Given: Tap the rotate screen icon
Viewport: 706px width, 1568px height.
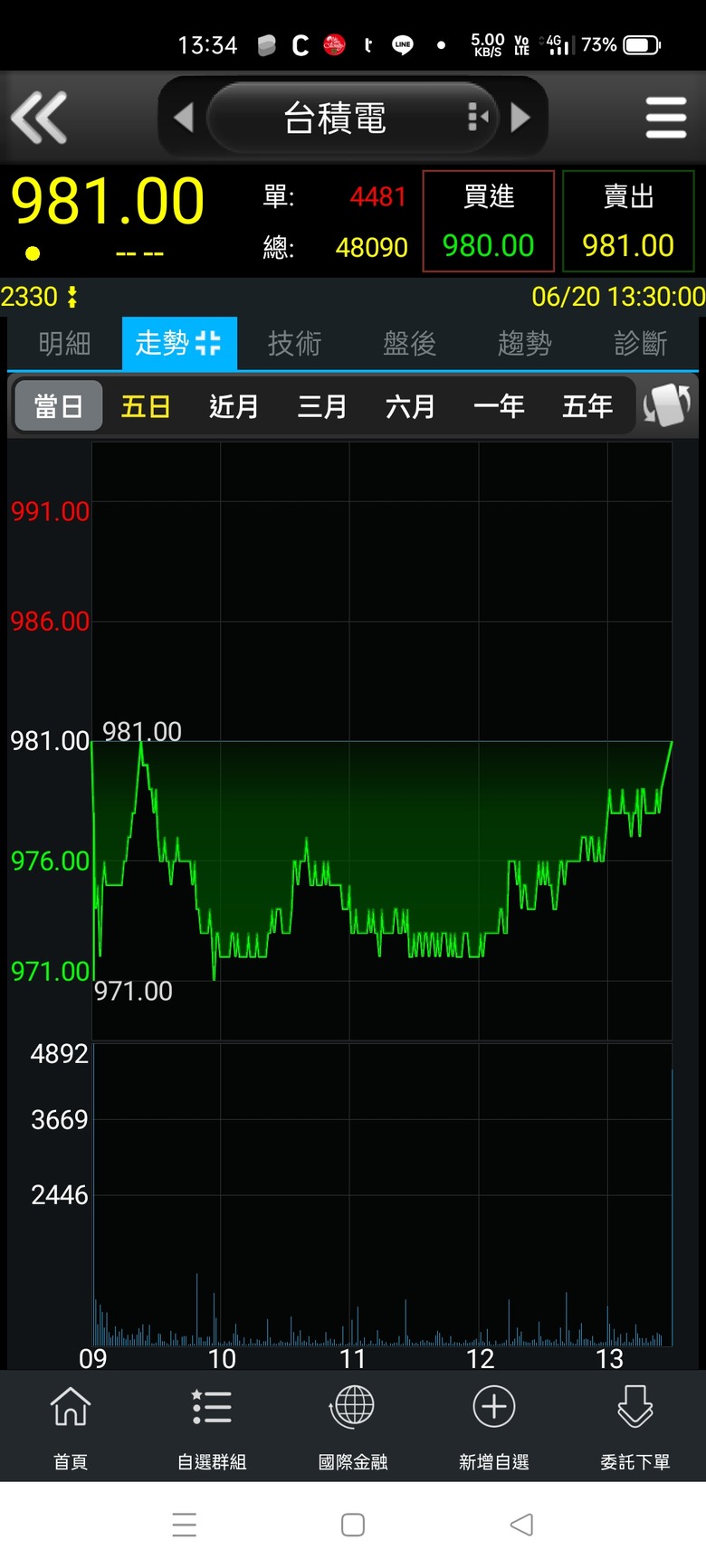Looking at the screenshot, I should (667, 405).
